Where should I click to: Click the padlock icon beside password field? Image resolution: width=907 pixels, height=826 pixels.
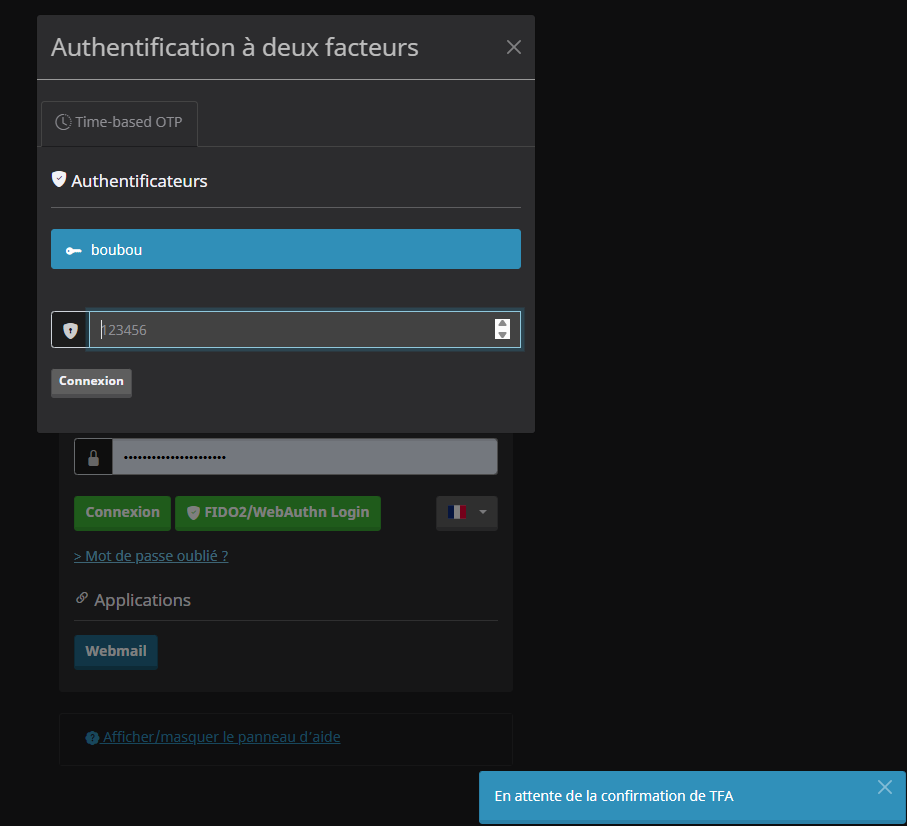coord(93,457)
